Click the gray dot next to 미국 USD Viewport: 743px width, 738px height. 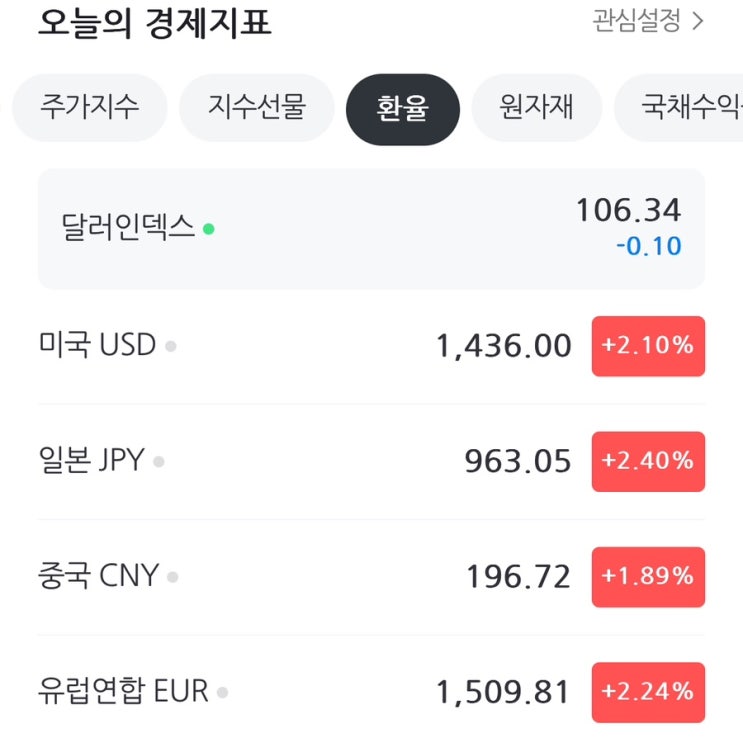171,347
